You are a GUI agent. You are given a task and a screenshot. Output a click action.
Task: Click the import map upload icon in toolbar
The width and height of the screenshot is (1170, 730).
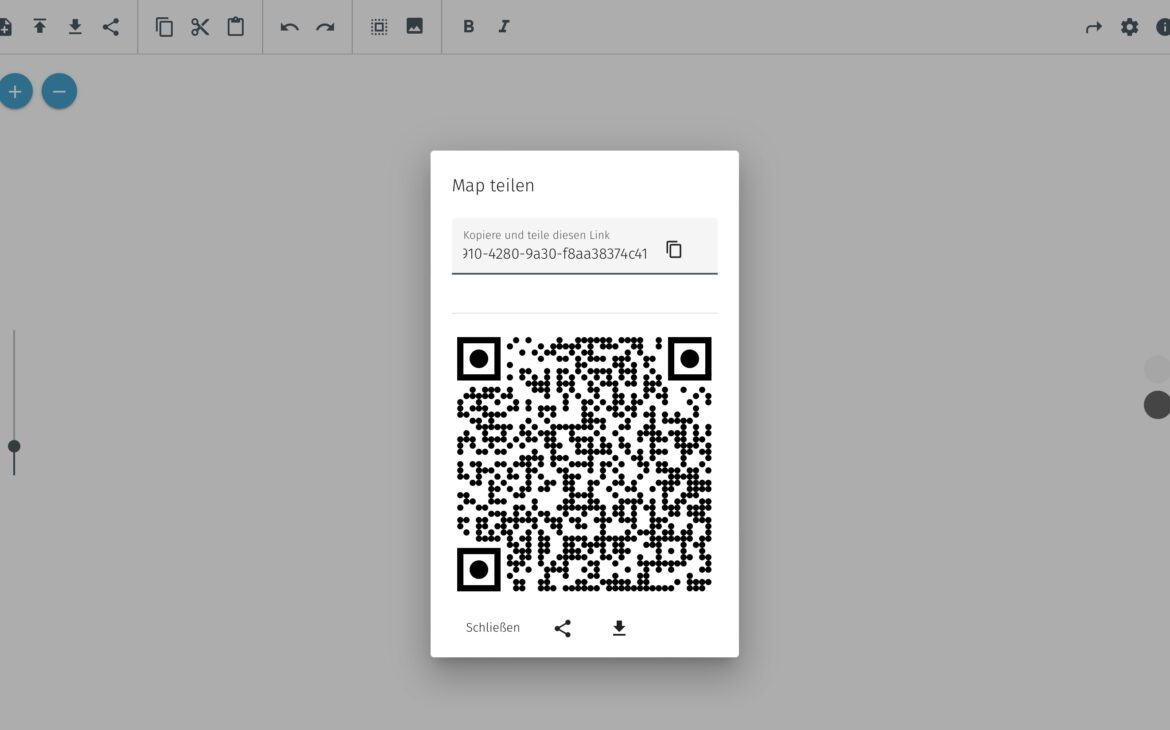tap(40, 27)
